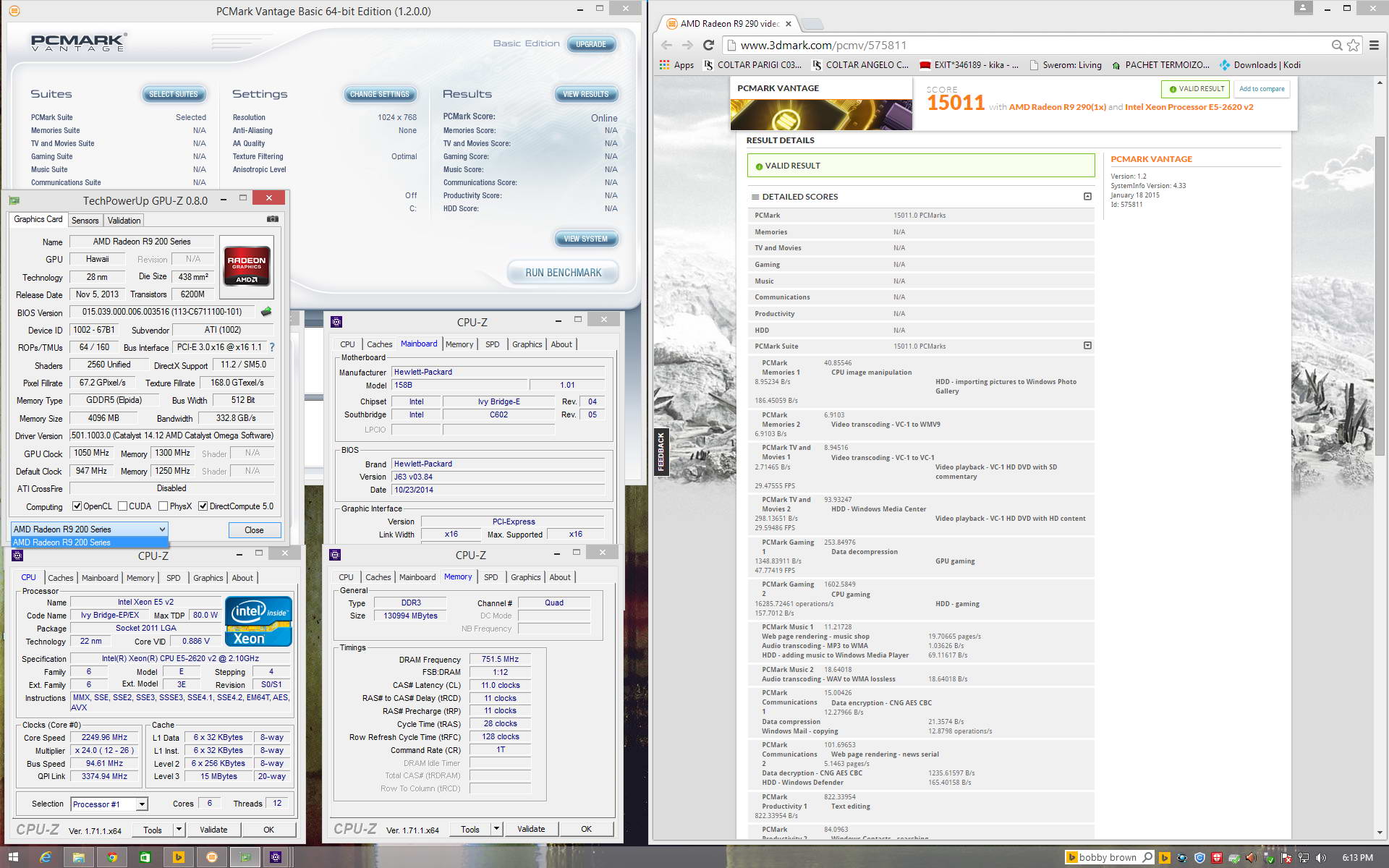Close the AMD Radeon R9 290 browser tab

click(x=789, y=24)
